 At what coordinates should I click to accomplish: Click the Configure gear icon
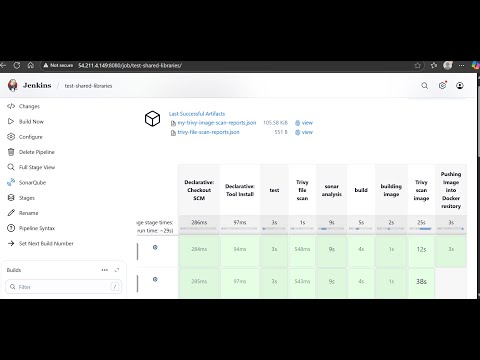11,137
